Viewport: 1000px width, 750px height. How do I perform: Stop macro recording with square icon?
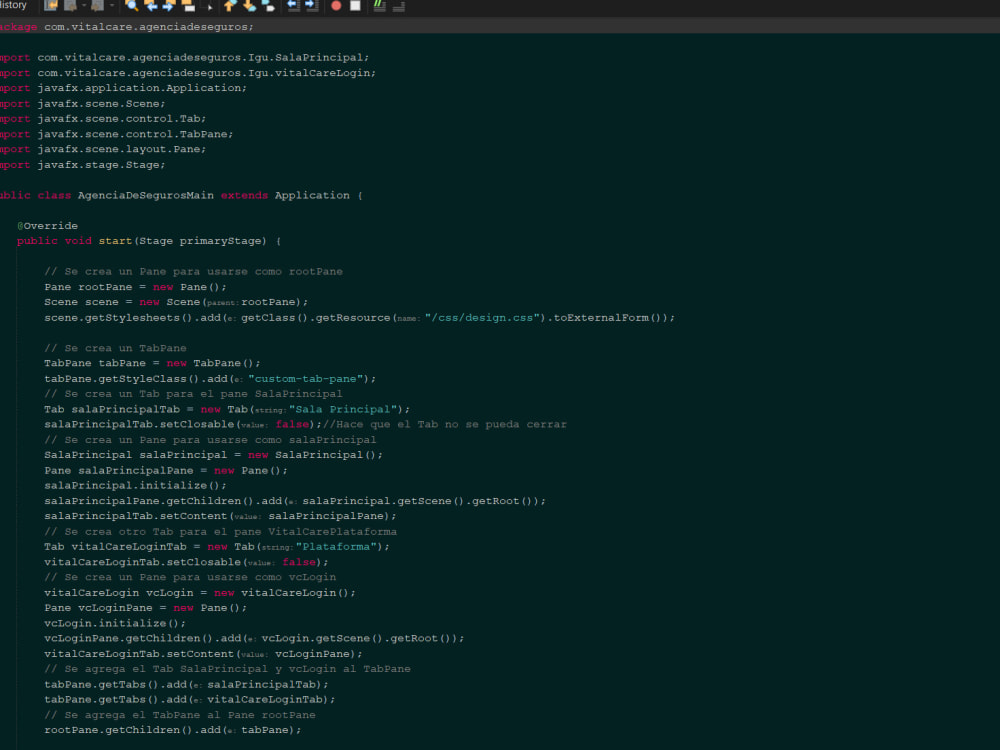tap(356, 7)
